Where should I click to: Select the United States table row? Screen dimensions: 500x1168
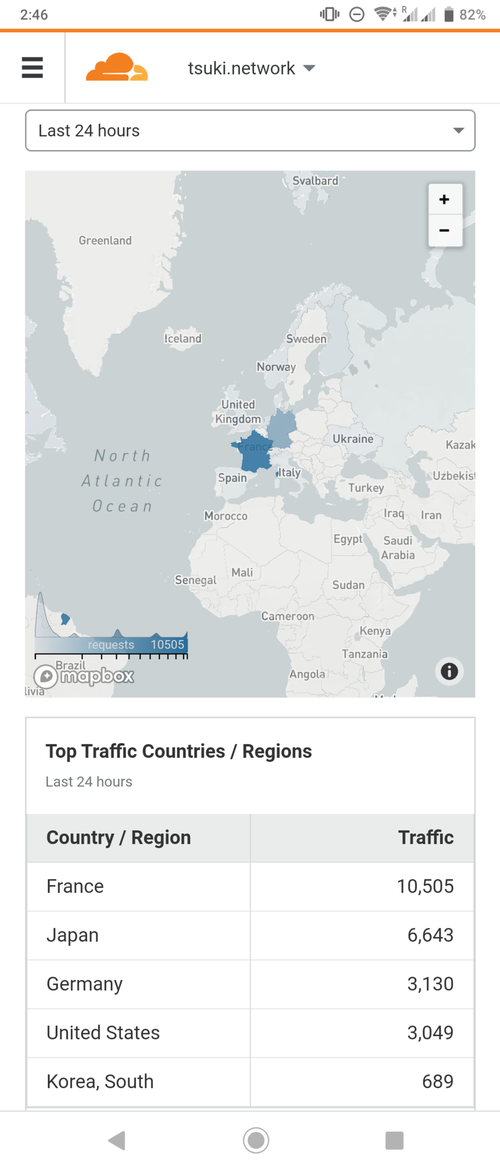250,1033
